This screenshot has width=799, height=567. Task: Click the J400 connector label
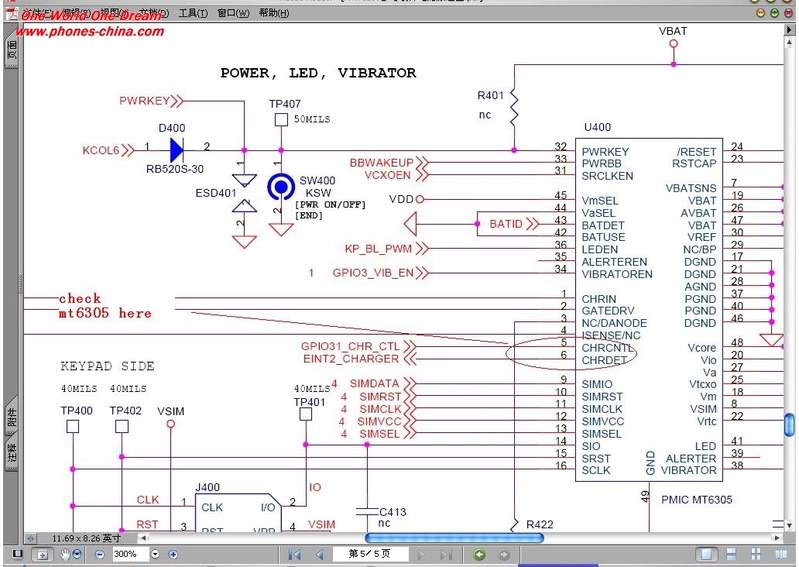point(207,488)
